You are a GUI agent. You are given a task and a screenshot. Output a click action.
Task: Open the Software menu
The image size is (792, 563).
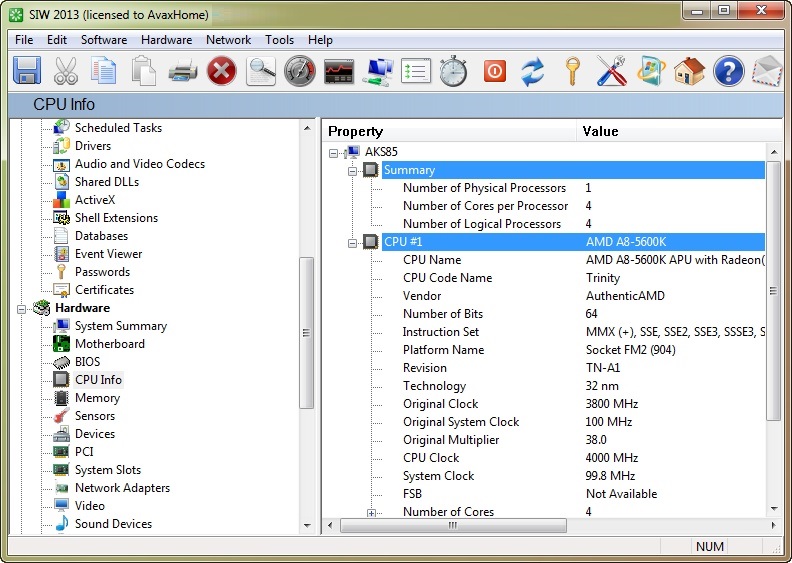[x=104, y=40]
